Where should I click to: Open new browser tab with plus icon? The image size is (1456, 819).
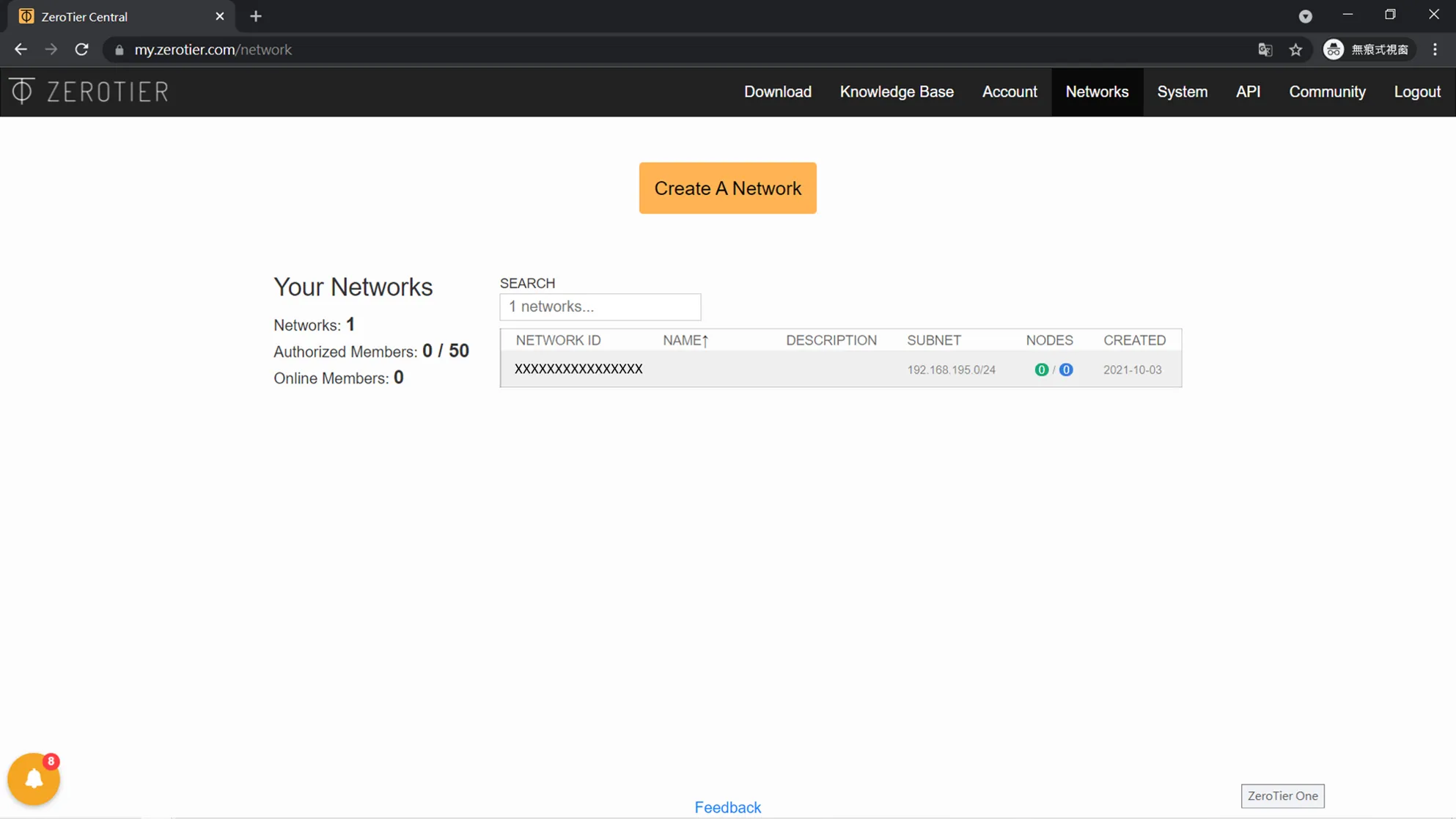click(x=255, y=16)
